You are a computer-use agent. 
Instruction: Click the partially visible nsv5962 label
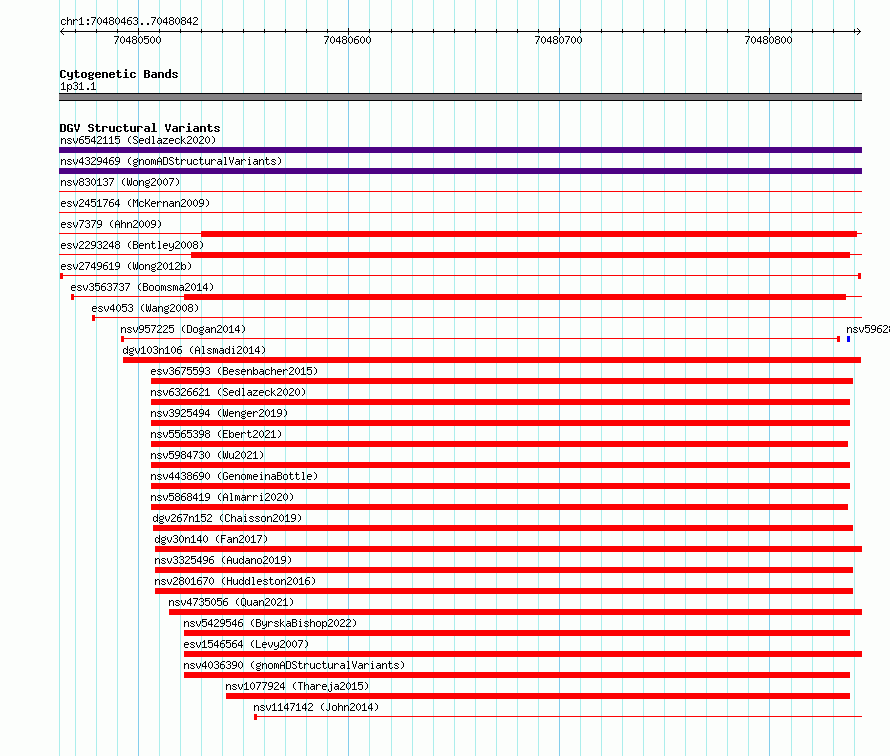pos(868,329)
